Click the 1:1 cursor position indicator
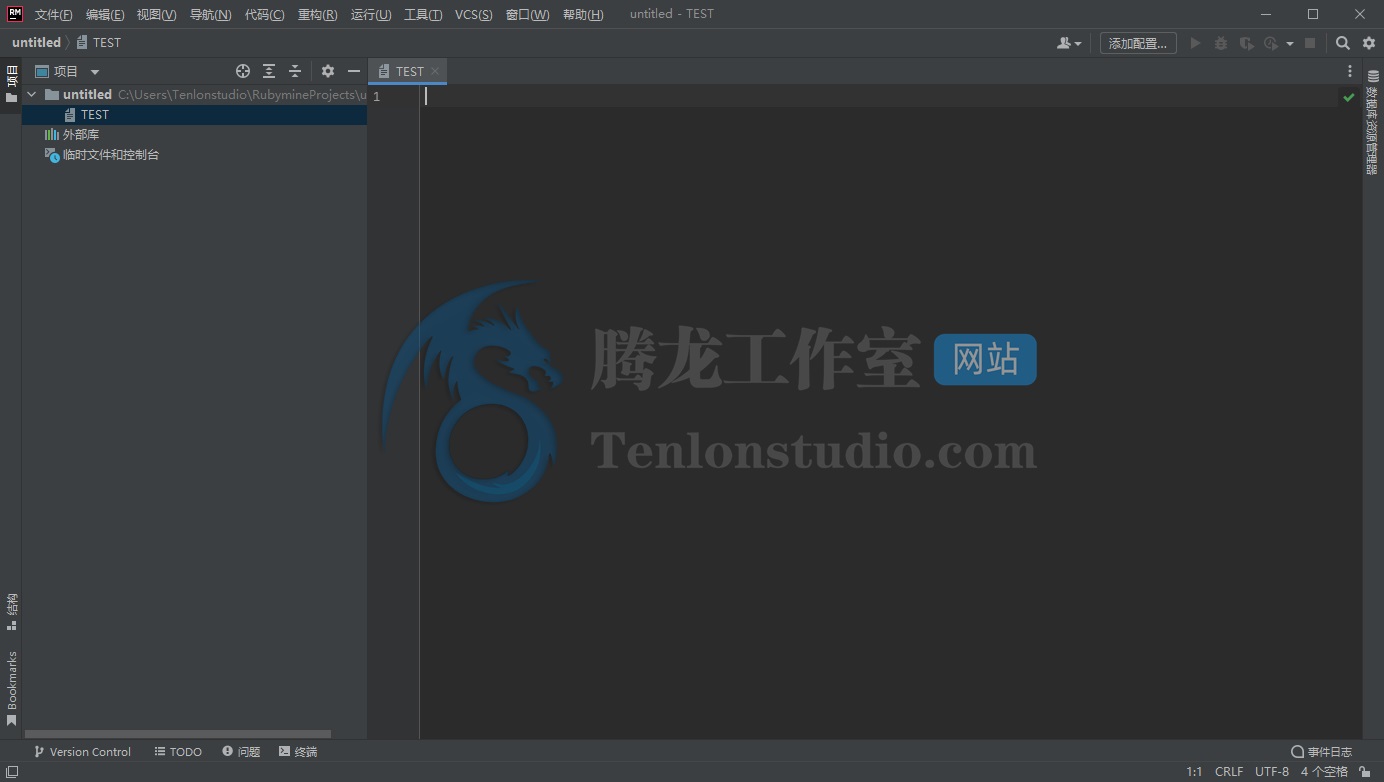 (1194, 772)
